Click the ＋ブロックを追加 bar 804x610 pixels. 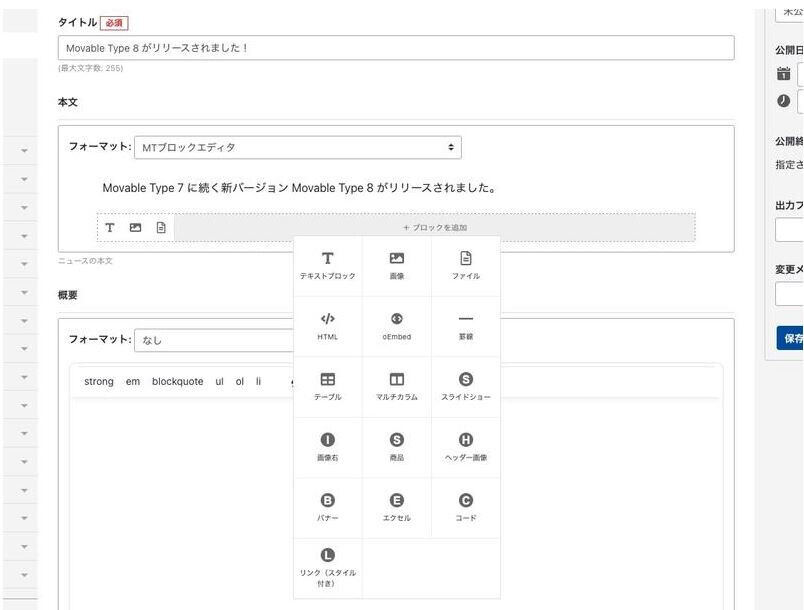click(x=435, y=228)
